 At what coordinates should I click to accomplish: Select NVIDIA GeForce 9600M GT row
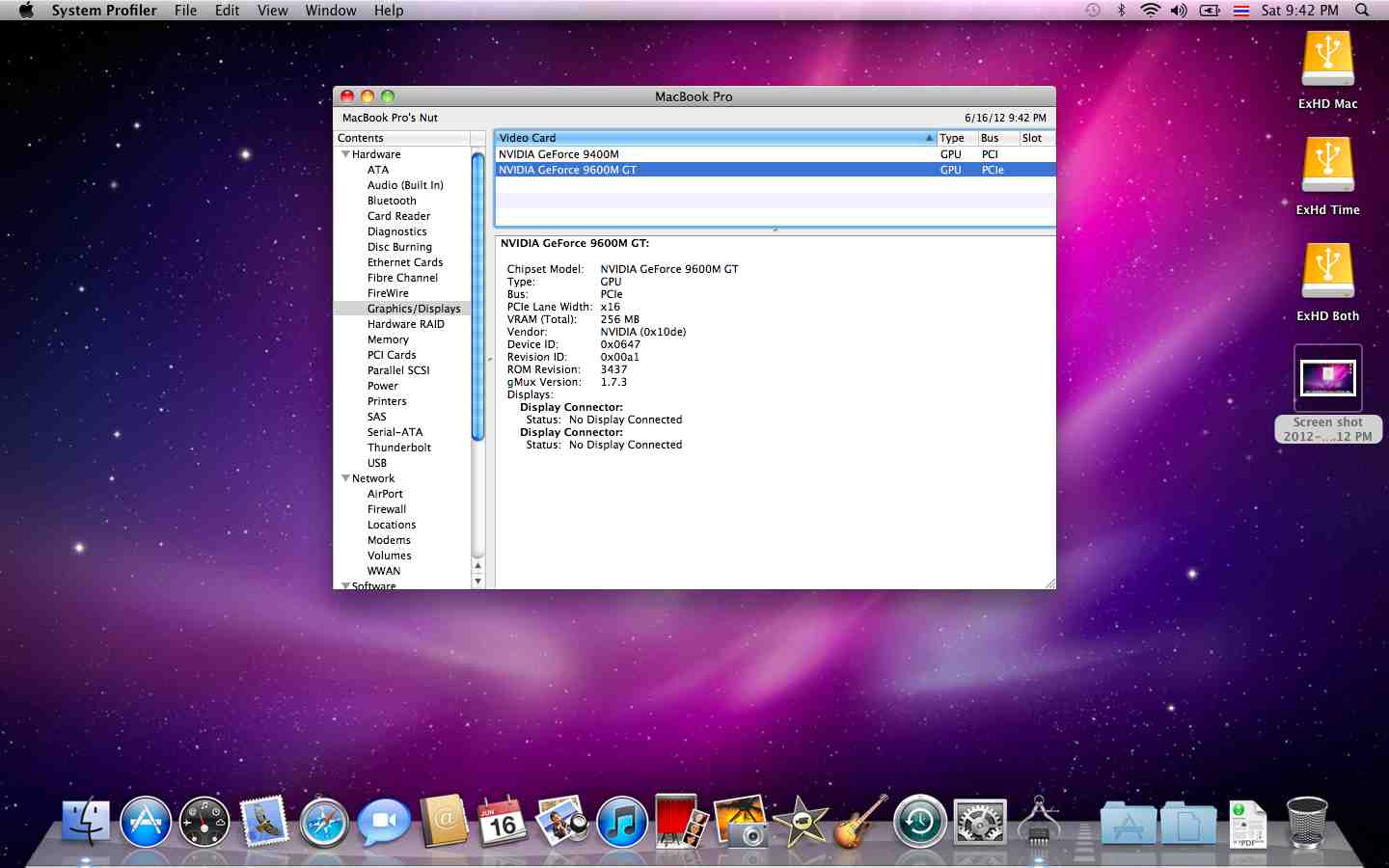(775, 170)
